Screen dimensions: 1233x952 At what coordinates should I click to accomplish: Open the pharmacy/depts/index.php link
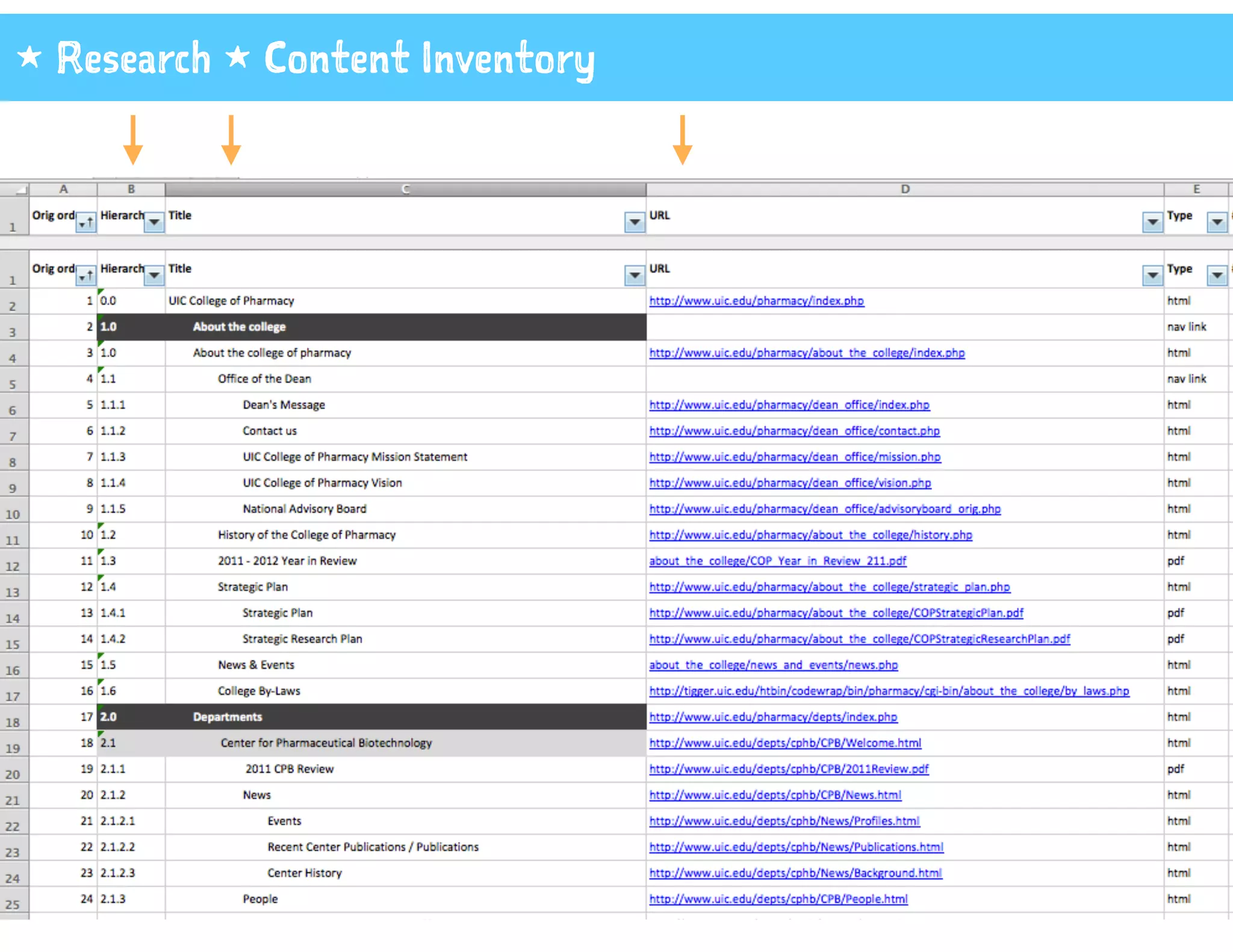(773, 717)
